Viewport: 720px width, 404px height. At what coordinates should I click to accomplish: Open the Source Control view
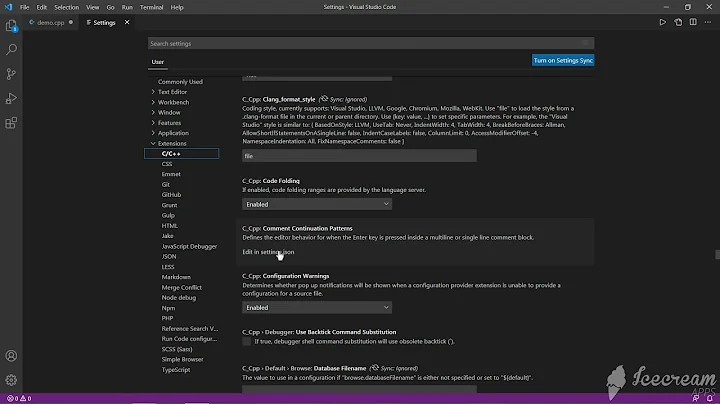tap(11, 74)
